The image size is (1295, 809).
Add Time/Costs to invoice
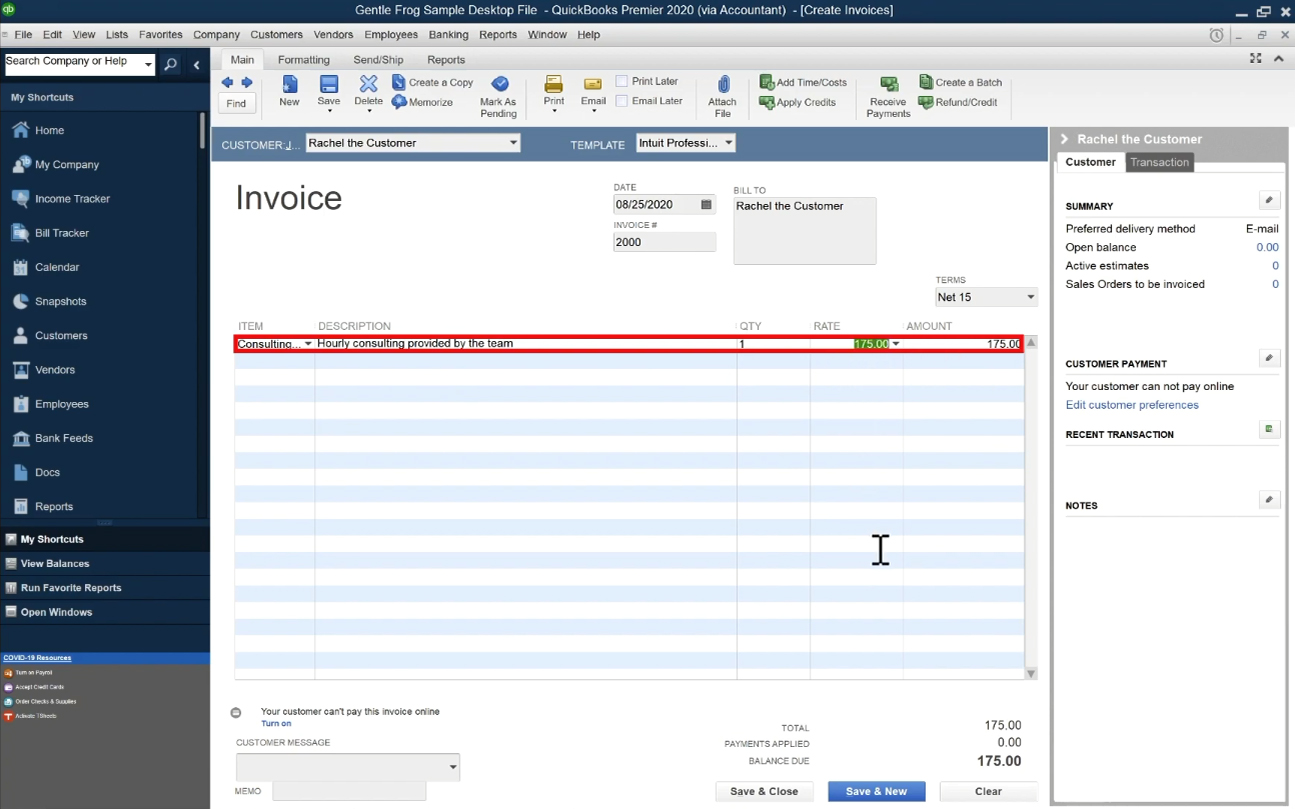[x=803, y=83]
